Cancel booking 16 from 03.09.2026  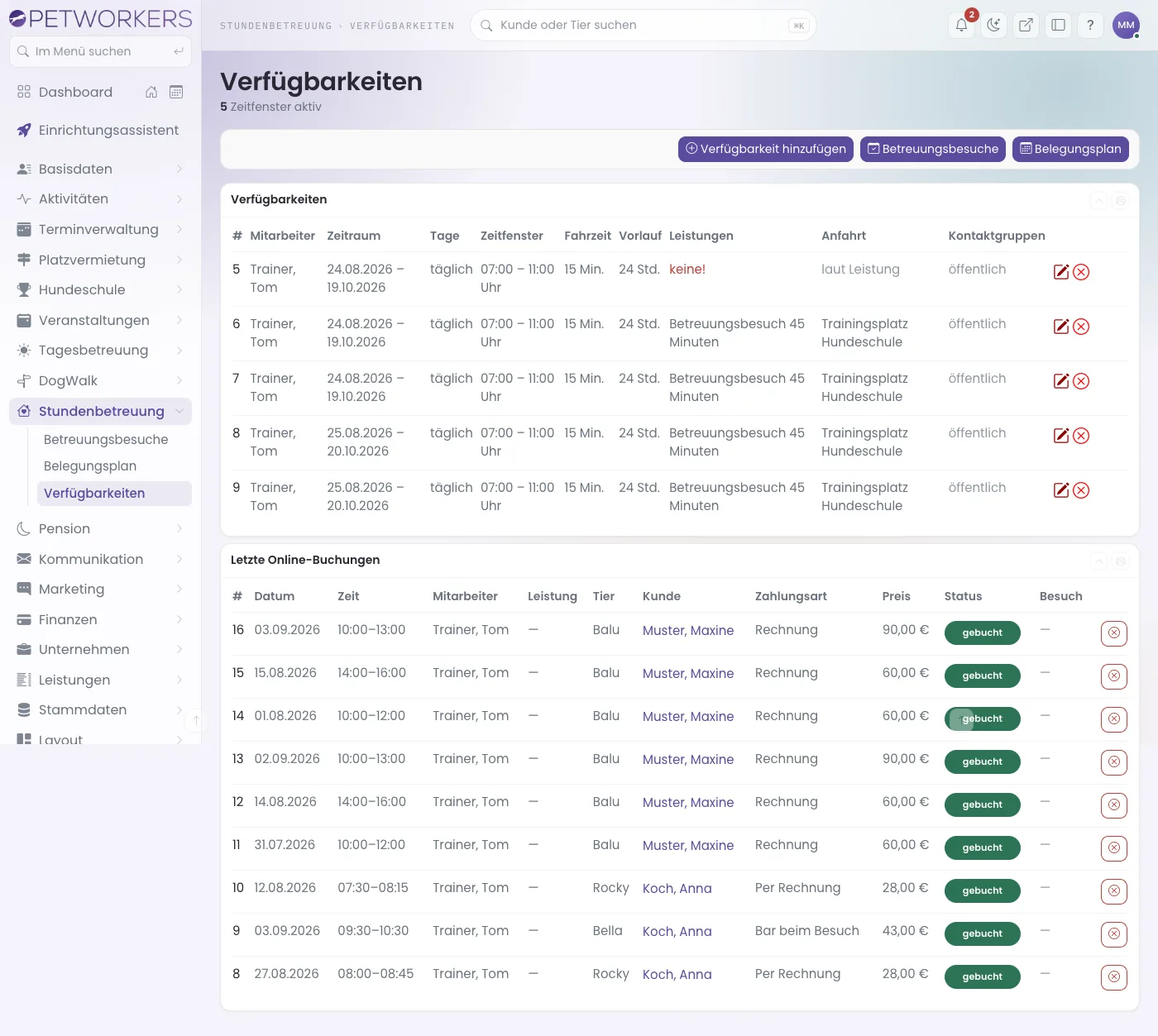(x=1114, y=633)
